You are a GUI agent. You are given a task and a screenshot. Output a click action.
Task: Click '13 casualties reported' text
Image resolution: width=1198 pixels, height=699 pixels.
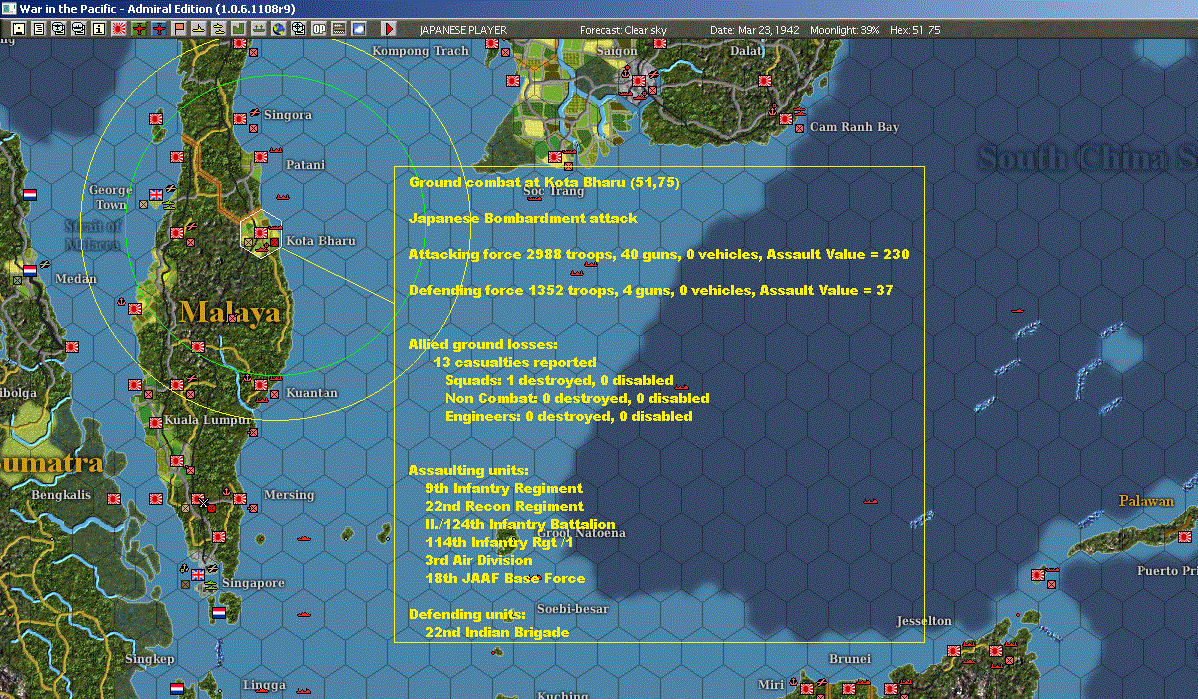tap(515, 362)
